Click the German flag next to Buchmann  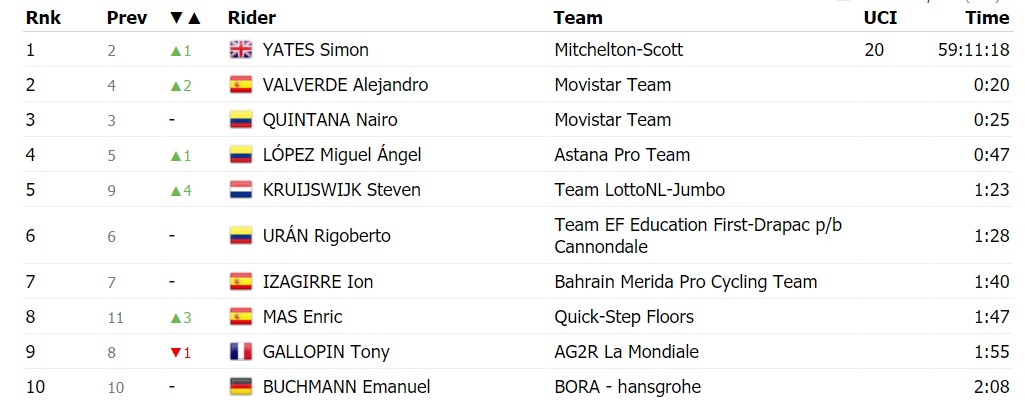coord(240,387)
